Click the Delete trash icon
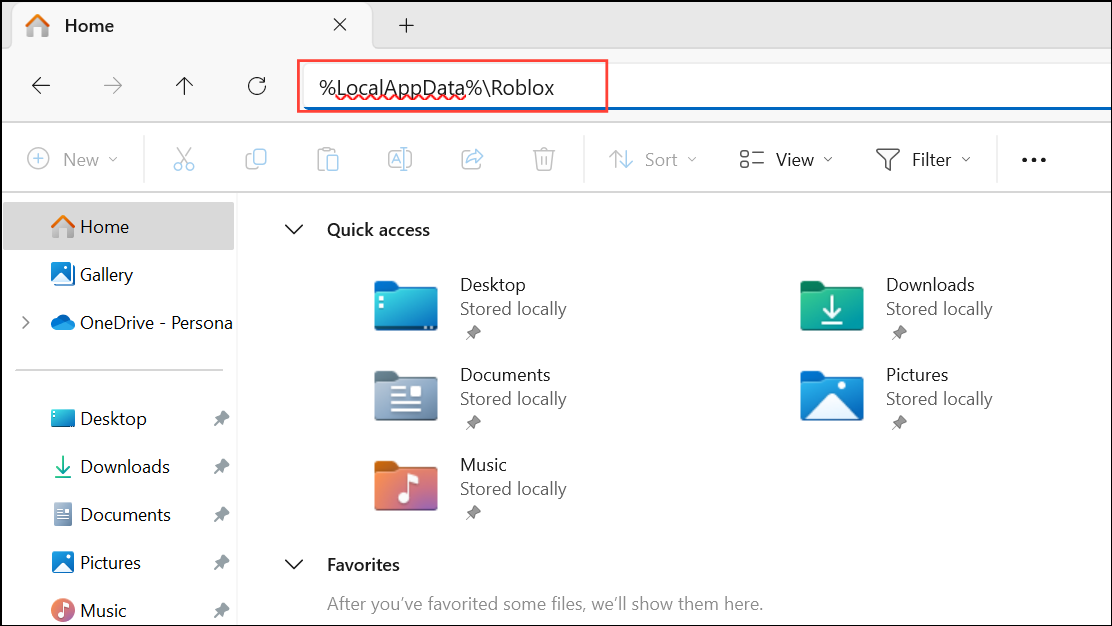 click(544, 159)
